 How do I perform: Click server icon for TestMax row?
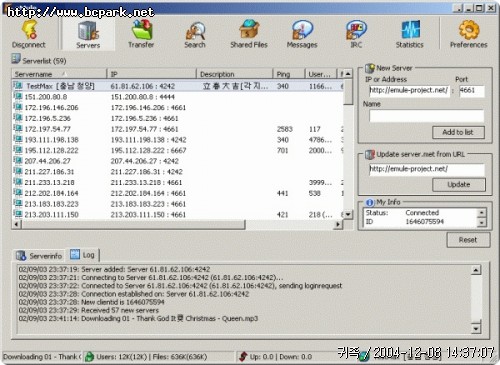point(18,86)
